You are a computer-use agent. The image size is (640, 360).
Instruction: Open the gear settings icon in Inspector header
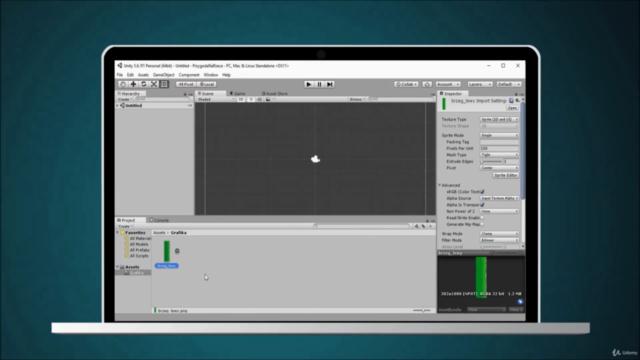[x=517, y=100]
